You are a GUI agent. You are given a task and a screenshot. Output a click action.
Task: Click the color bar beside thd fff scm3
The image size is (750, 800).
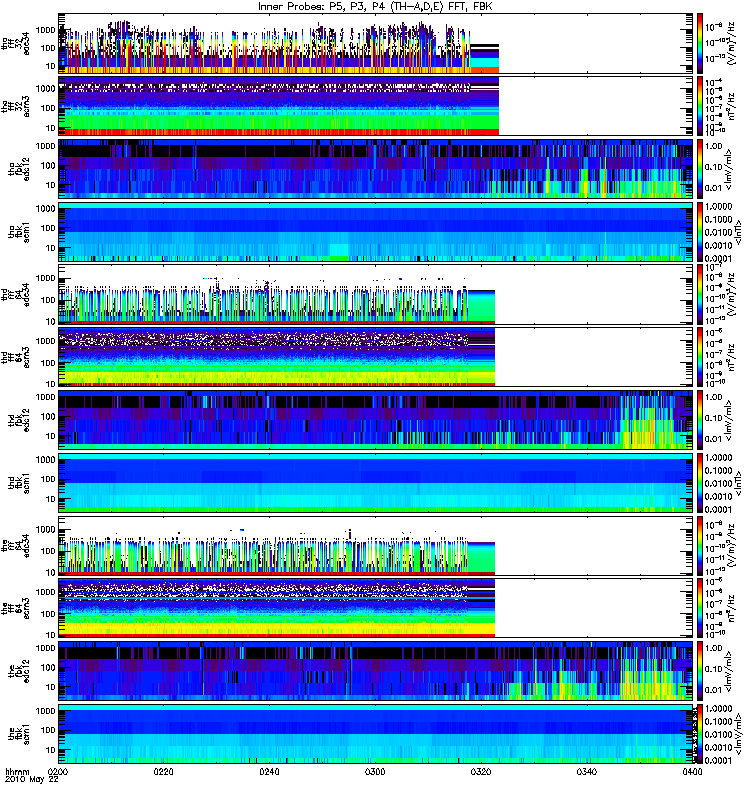[700, 358]
